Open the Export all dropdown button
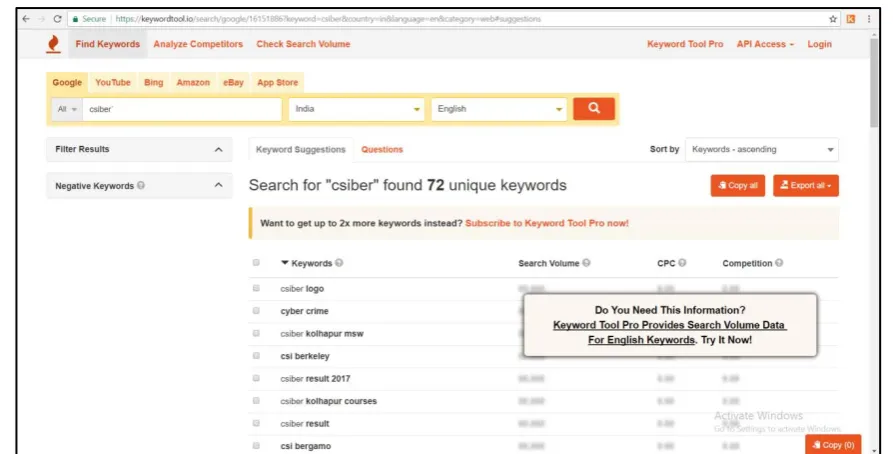 (805, 185)
